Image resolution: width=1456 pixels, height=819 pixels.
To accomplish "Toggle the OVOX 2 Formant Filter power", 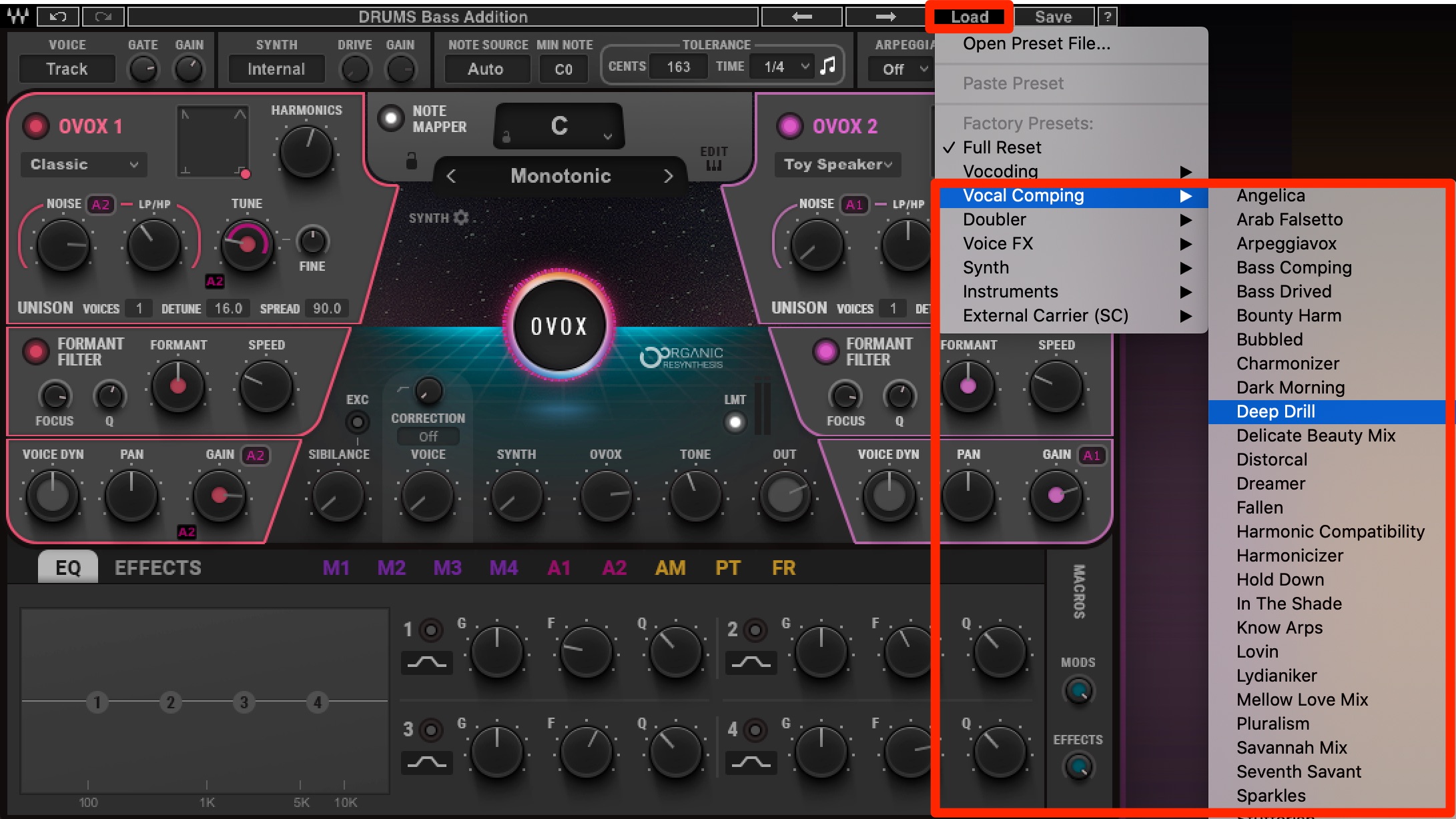I will (x=825, y=351).
